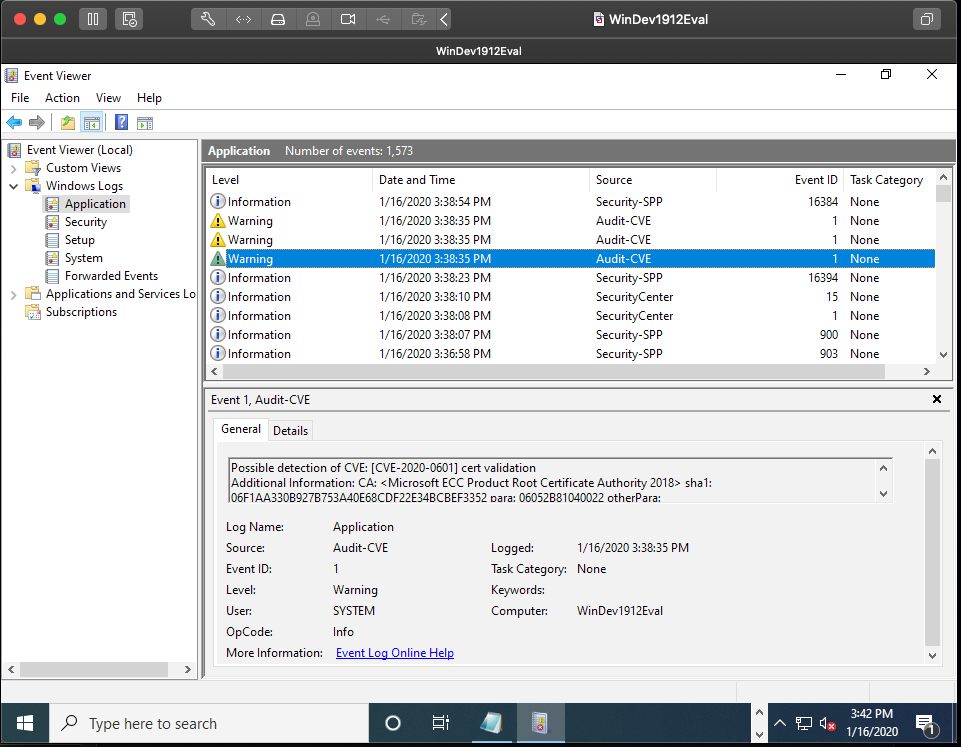Toggle Show/Hide Console Tree toolbar button
961x747 pixels.
[x=92, y=123]
